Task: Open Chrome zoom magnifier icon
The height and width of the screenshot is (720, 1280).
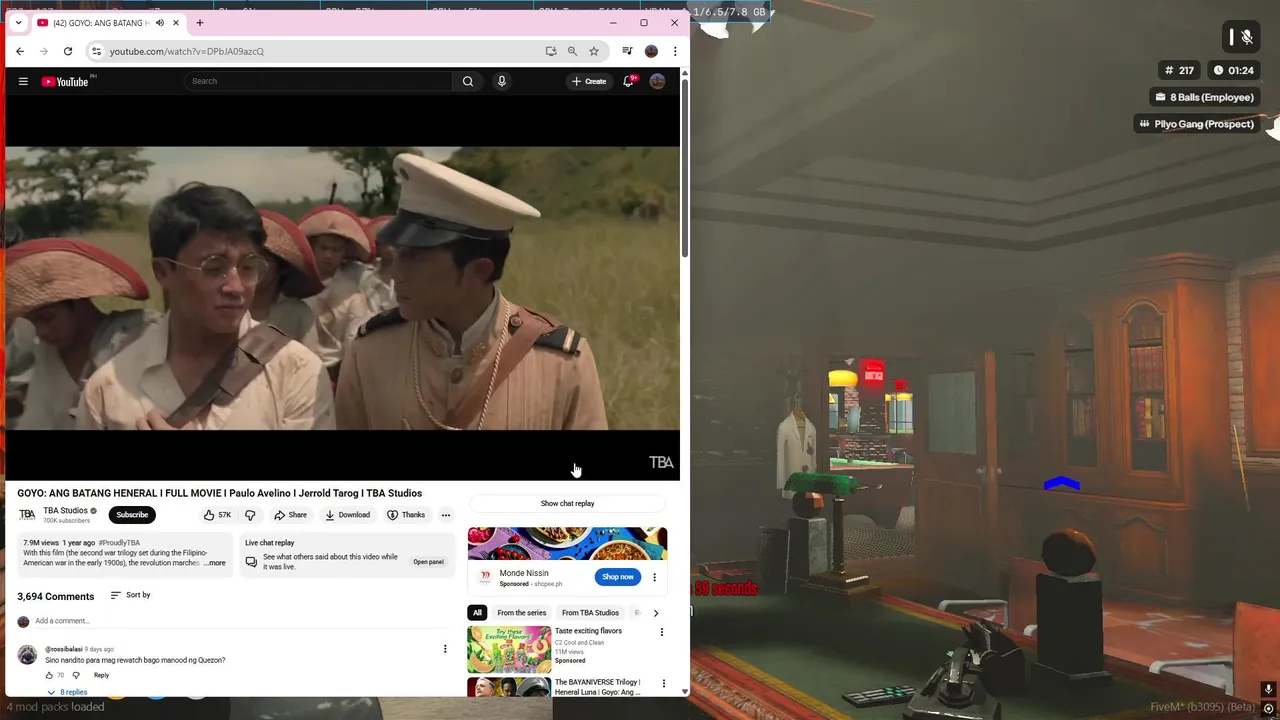Action: [572, 51]
